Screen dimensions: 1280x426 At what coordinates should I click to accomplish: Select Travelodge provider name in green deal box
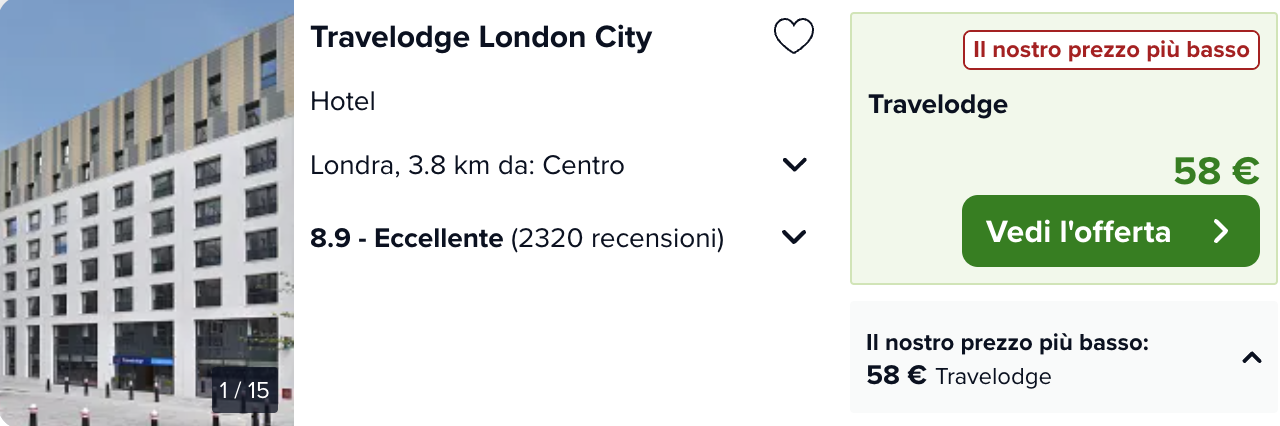938,104
